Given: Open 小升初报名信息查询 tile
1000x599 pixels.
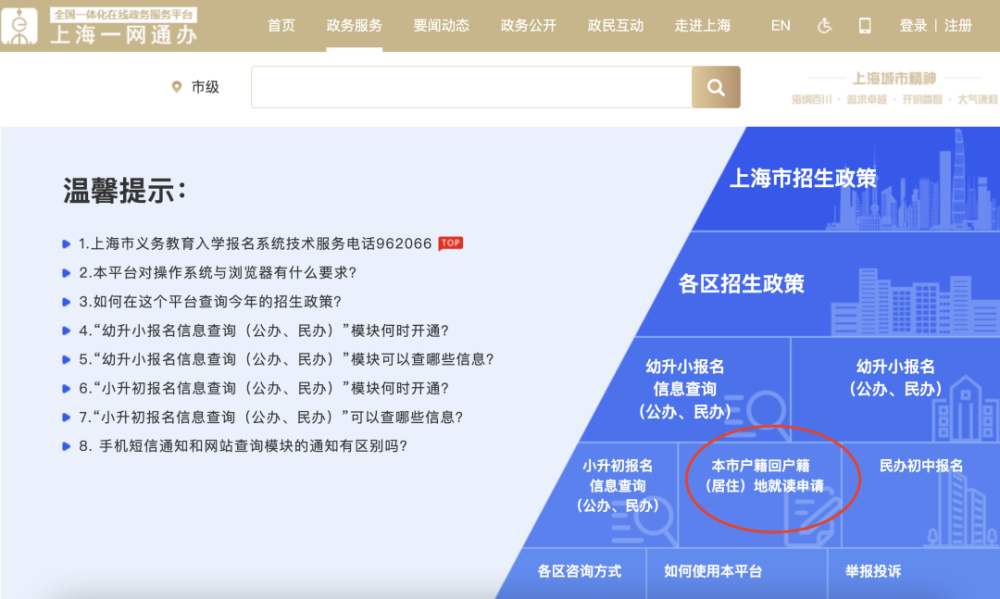Looking at the screenshot, I should click(617, 485).
